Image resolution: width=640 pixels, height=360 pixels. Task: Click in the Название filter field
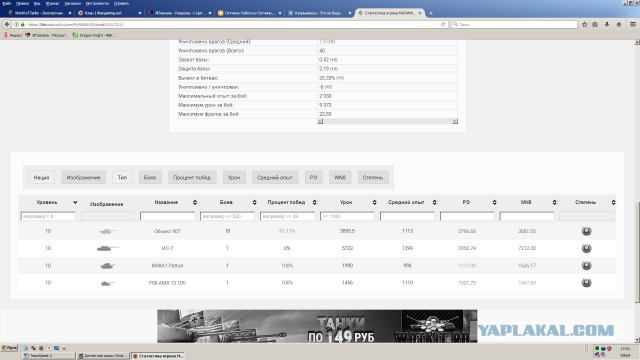click(167, 216)
